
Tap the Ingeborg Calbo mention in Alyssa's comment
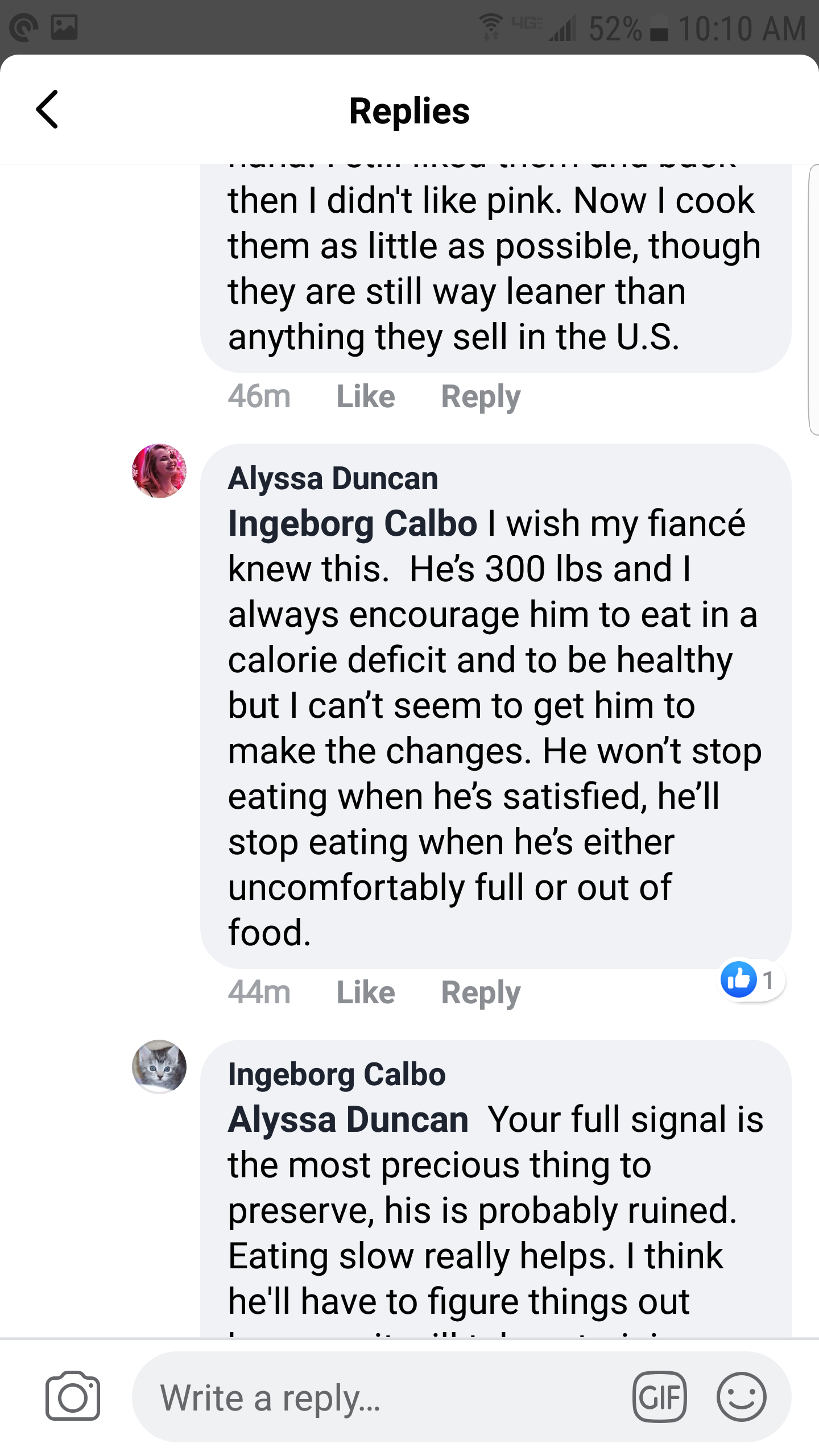coord(353,524)
